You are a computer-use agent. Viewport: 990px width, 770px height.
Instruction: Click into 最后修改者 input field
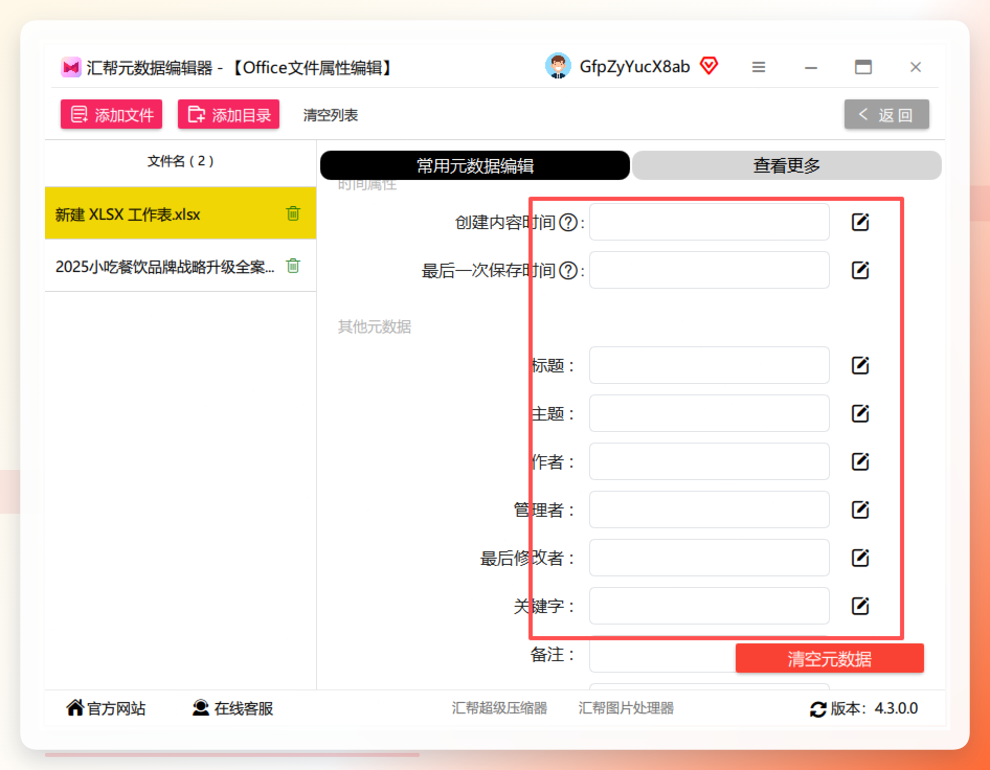point(709,557)
